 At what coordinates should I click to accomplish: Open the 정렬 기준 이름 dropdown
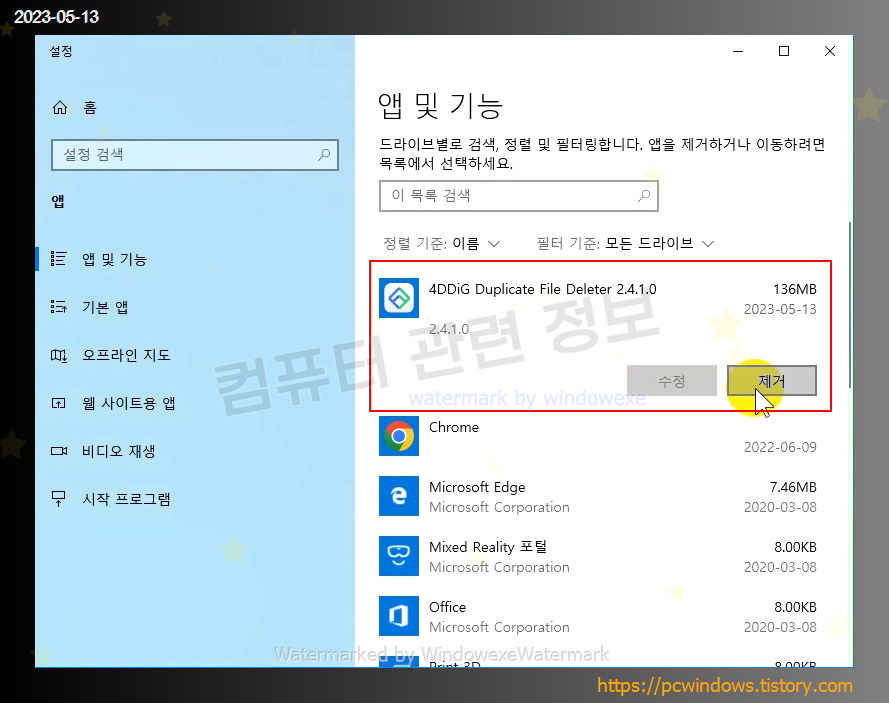pos(442,244)
